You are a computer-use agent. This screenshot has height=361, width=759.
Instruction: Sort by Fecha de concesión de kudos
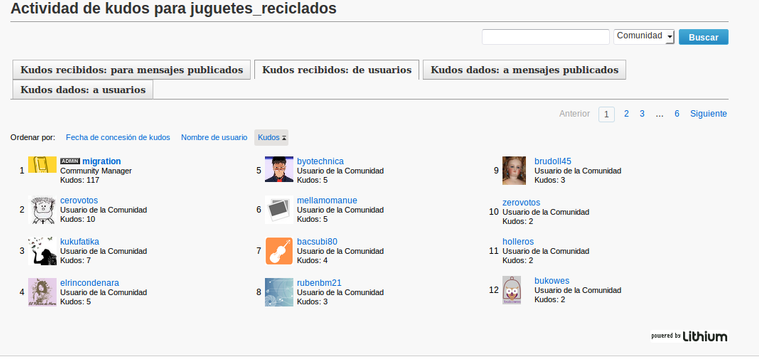pos(118,137)
